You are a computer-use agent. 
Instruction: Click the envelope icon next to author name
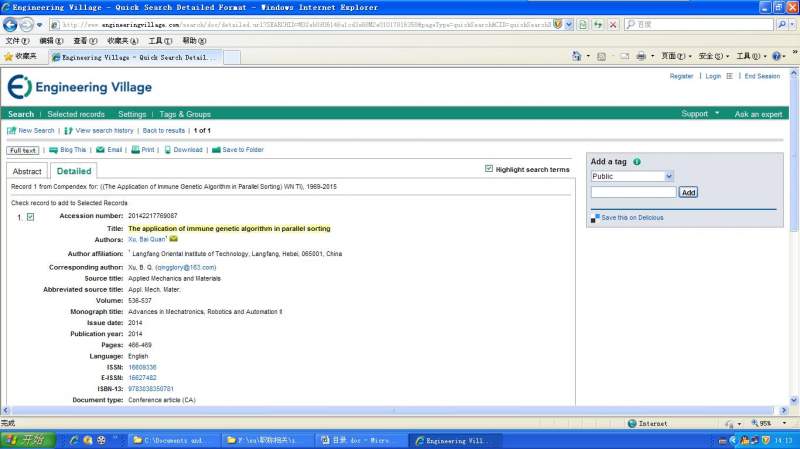tap(173, 239)
